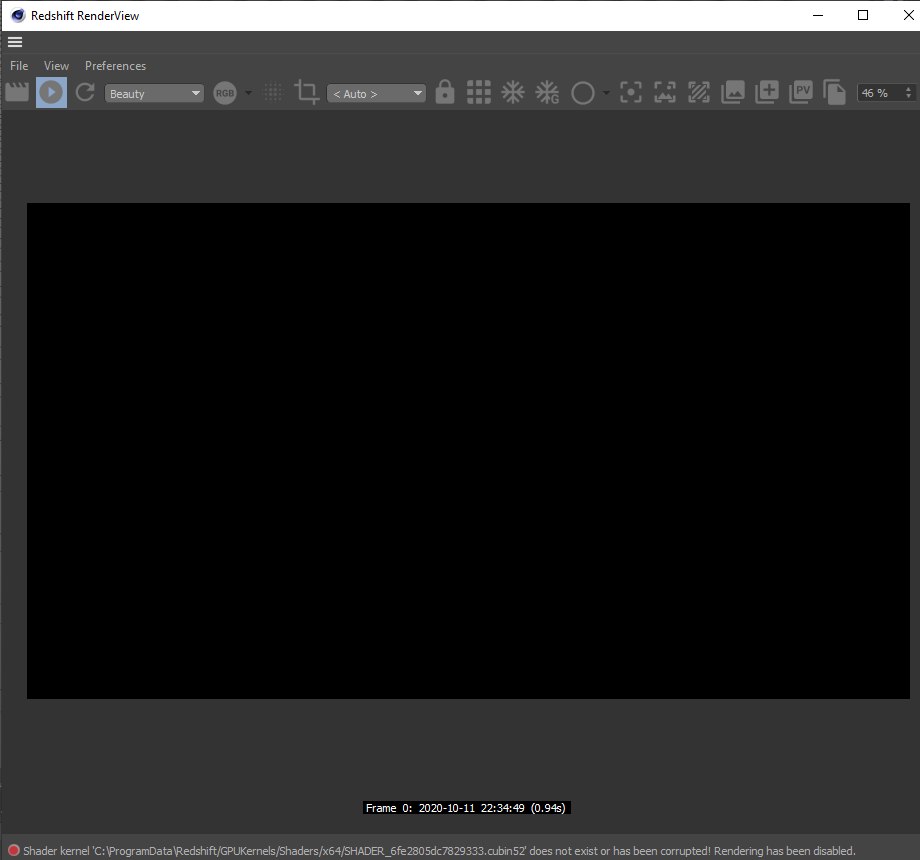Image resolution: width=920 pixels, height=860 pixels.
Task: Toggle the RGB channel button
Action: click(225, 93)
